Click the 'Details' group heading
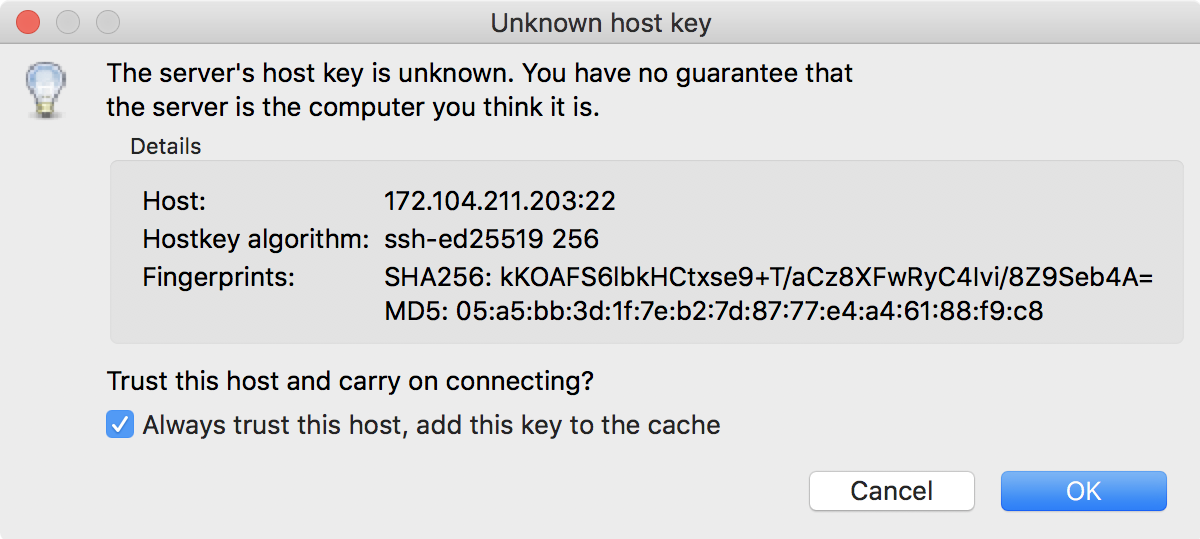1200x539 pixels. pyautogui.click(x=165, y=147)
